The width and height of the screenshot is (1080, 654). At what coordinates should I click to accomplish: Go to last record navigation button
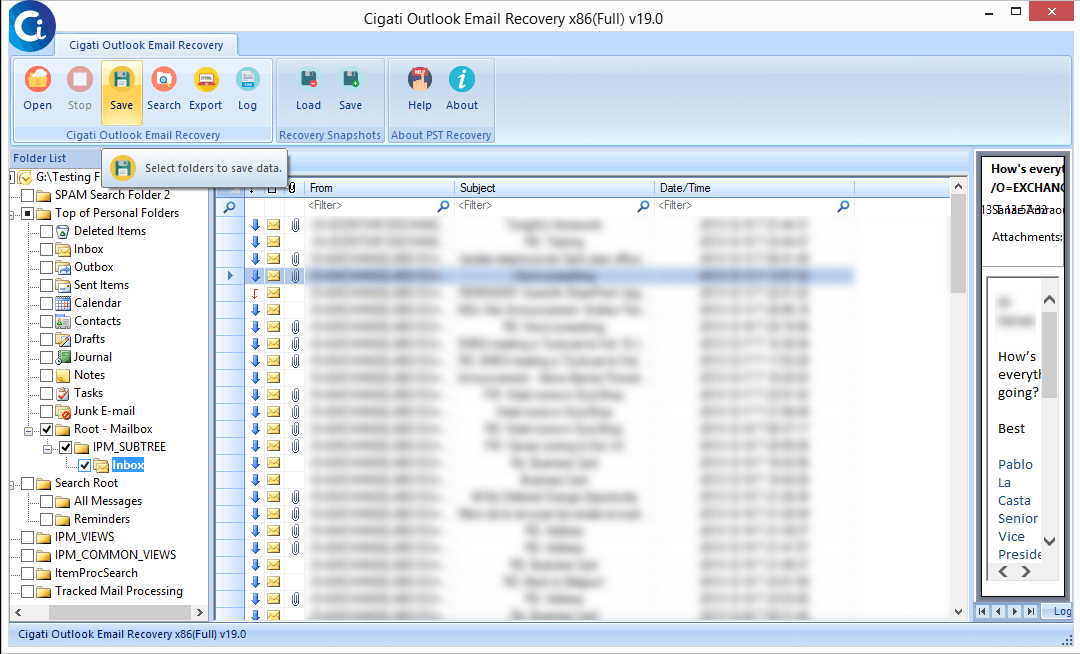(1030, 611)
